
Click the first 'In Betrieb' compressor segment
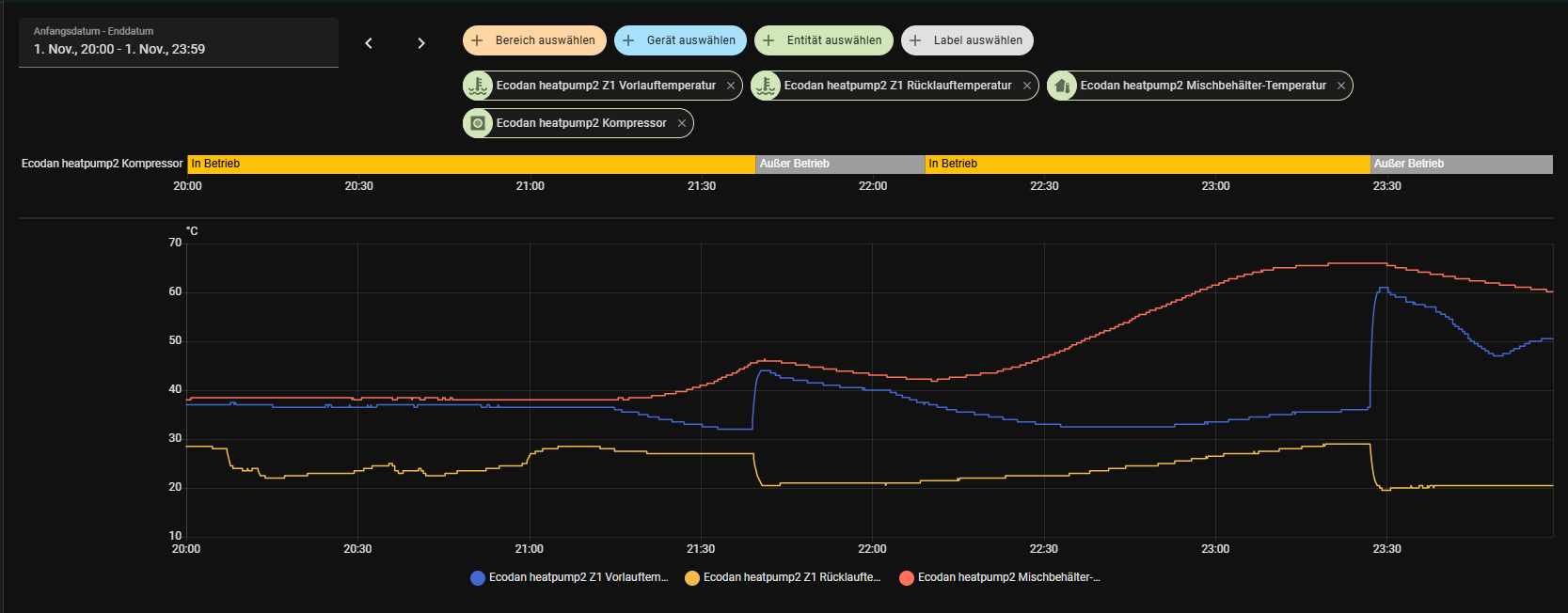(470, 164)
